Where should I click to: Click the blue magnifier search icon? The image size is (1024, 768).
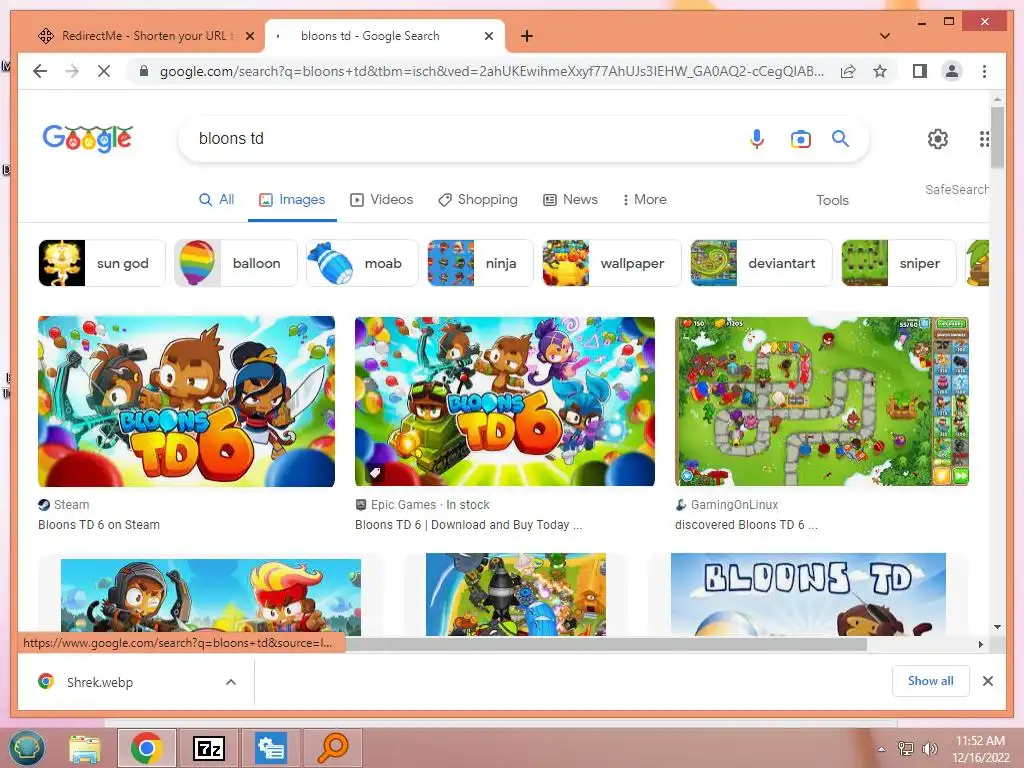pyautogui.click(x=840, y=138)
